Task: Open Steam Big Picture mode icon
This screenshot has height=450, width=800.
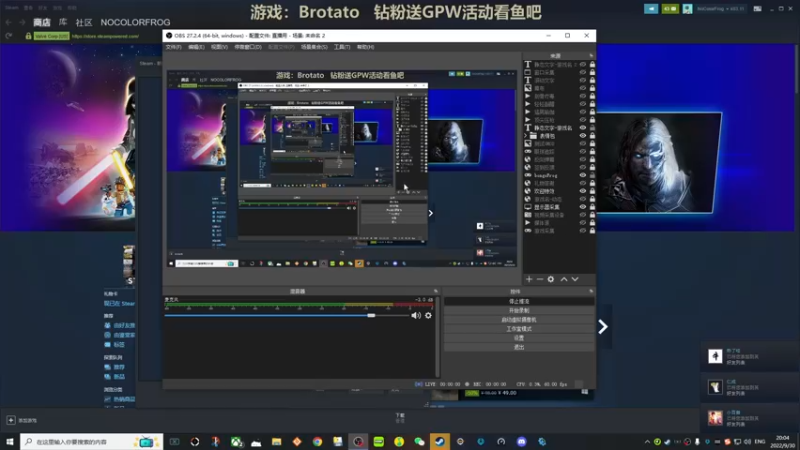Action: click(x=758, y=9)
